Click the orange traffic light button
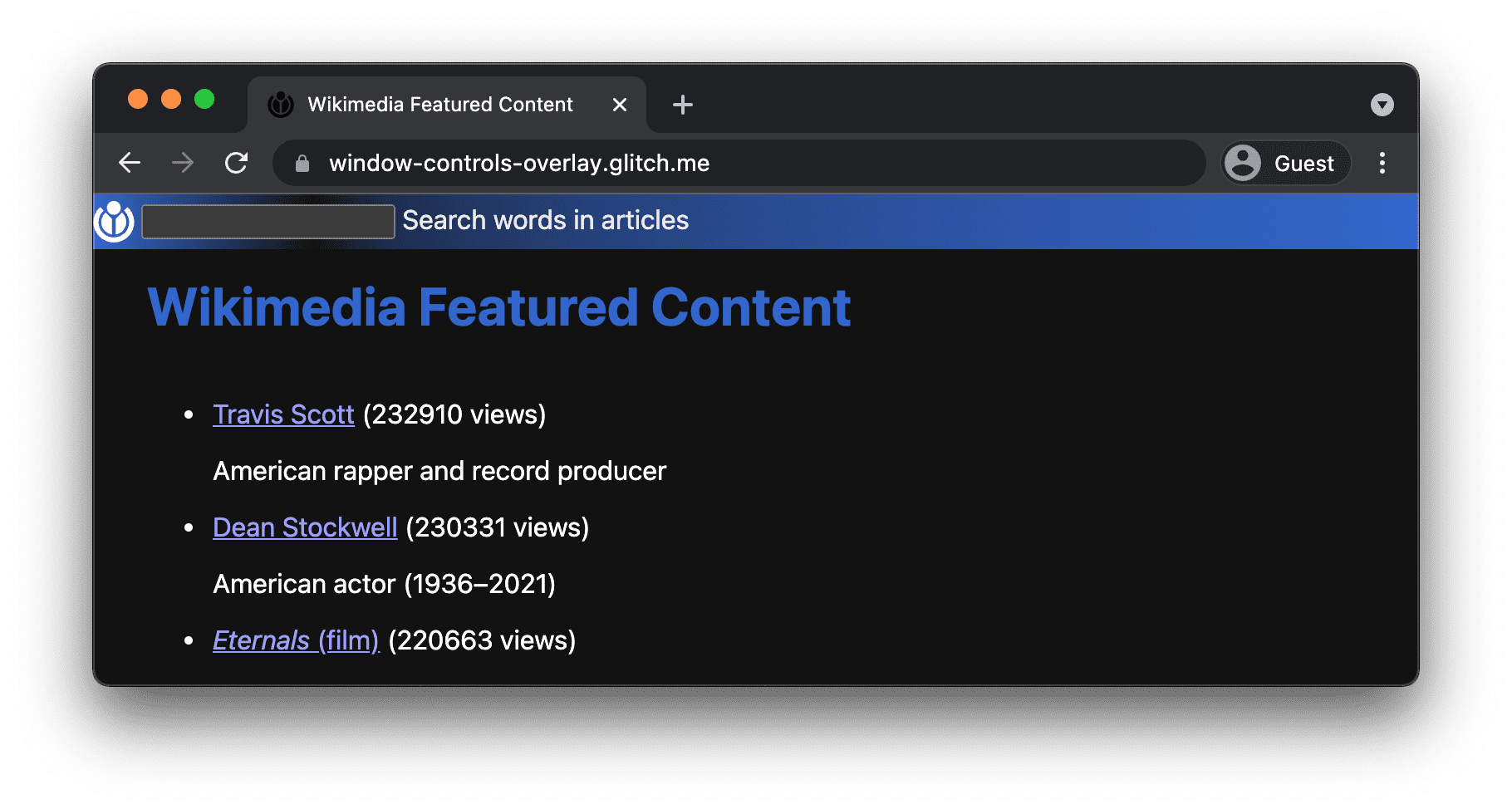The image size is (1512, 809). tap(138, 98)
